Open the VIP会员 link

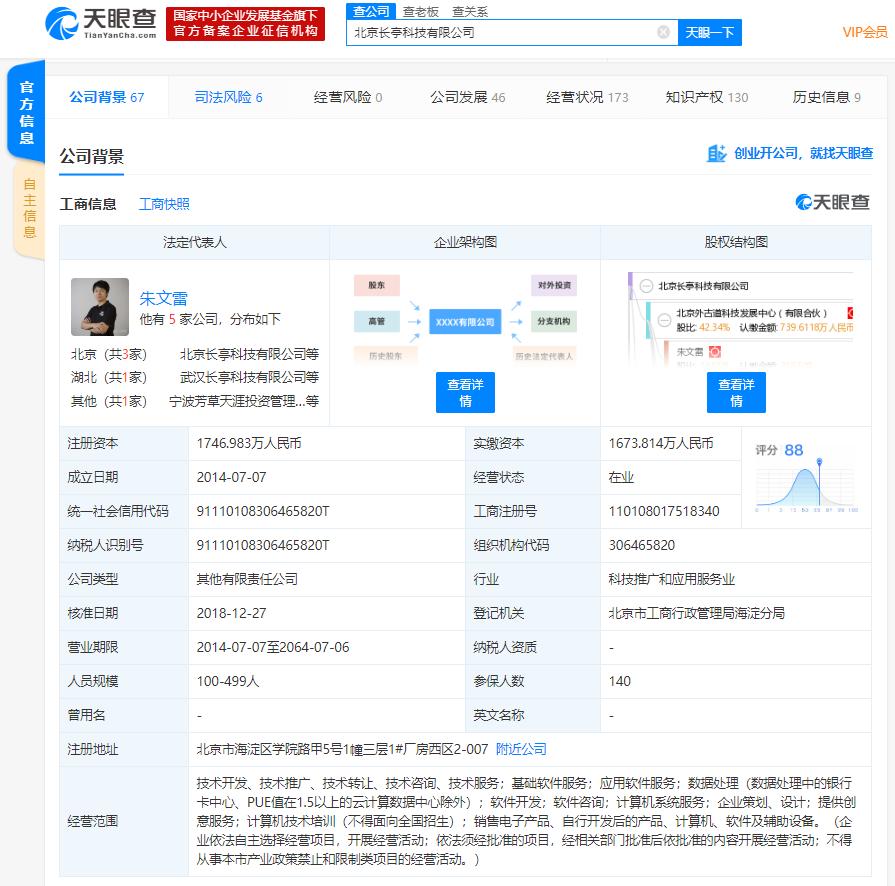865,32
